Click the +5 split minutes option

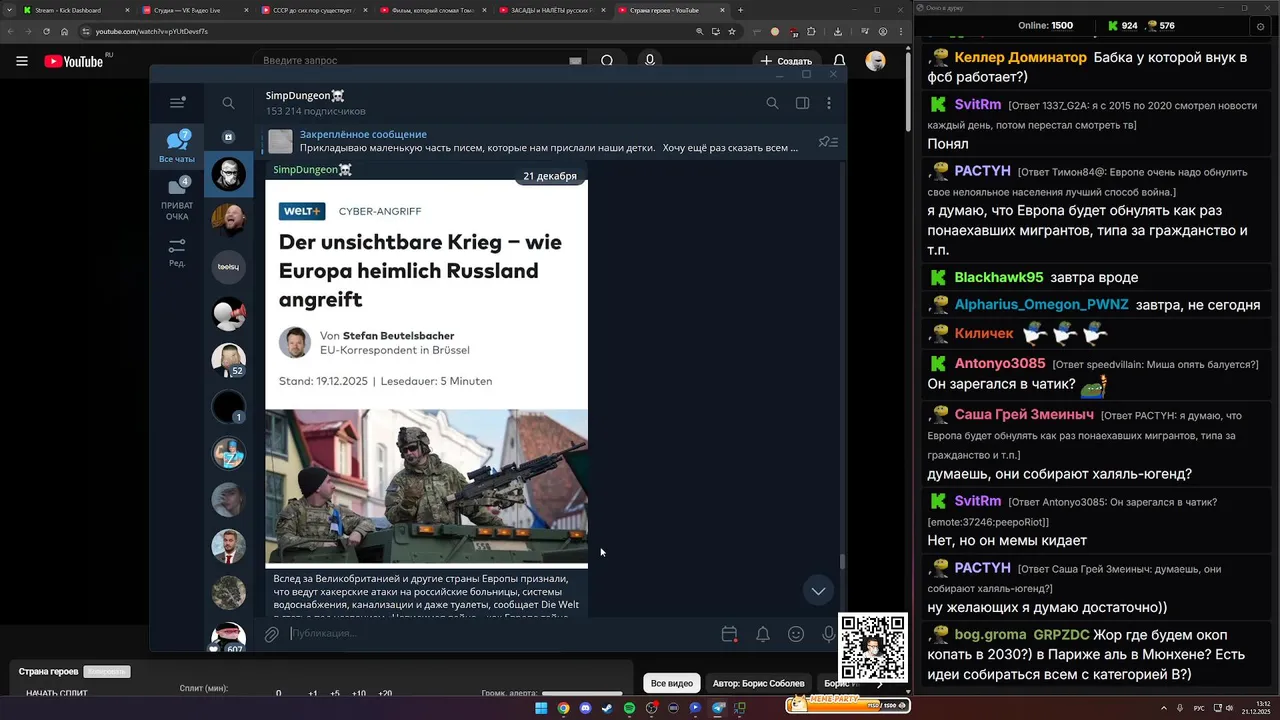click(x=335, y=694)
